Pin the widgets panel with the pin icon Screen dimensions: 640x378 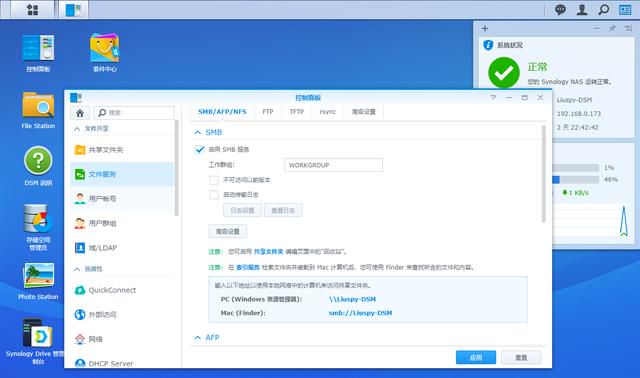[x=612, y=28]
